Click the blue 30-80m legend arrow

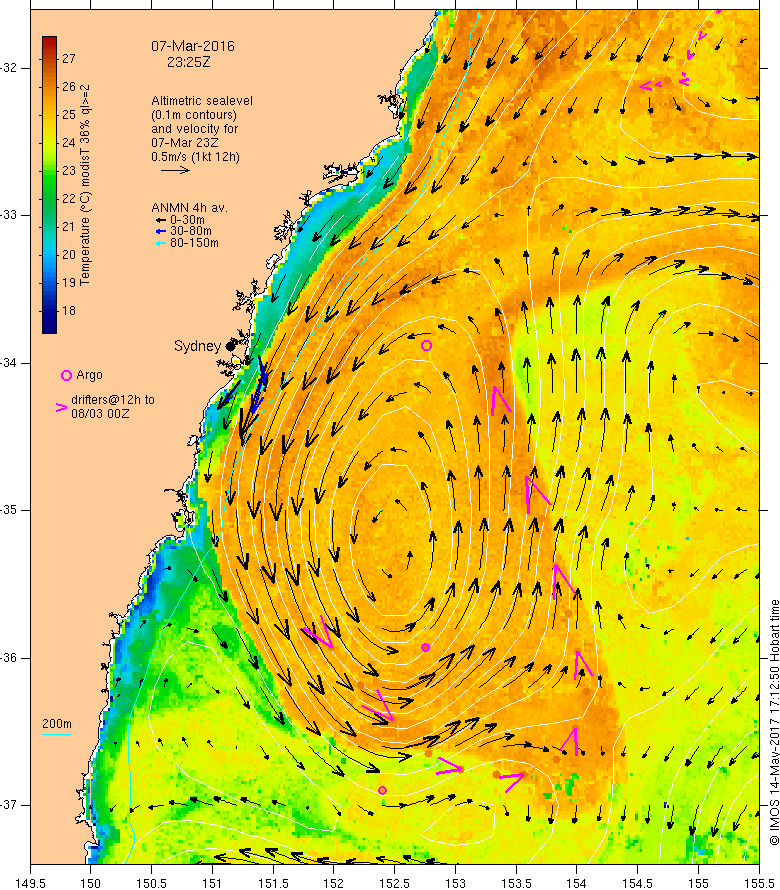point(161,231)
